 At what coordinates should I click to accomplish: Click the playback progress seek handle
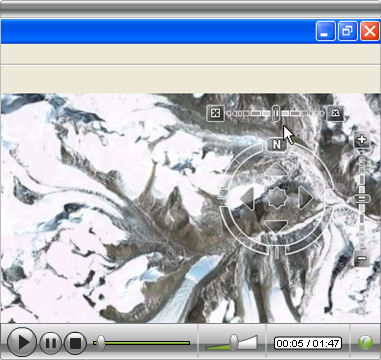[100, 342]
